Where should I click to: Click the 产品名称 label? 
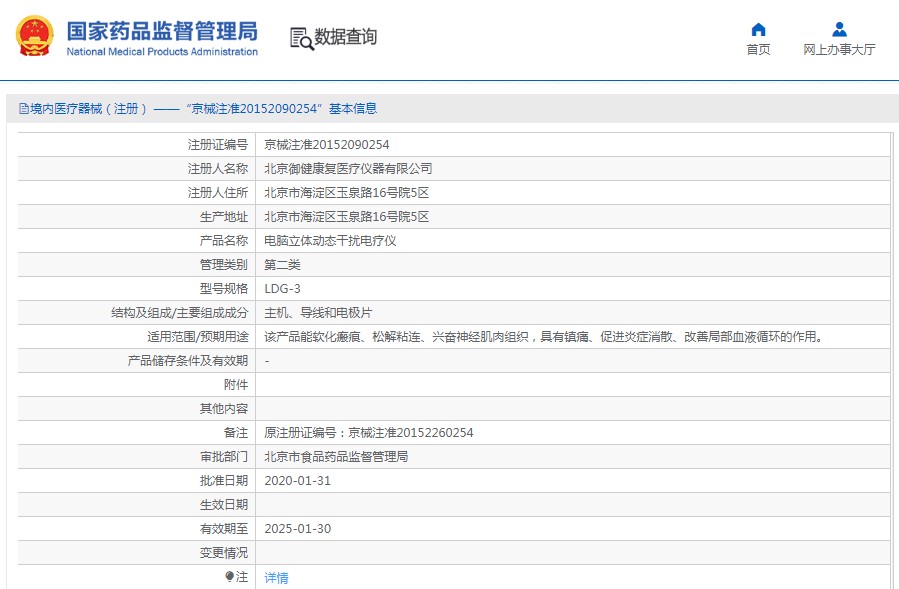point(224,241)
